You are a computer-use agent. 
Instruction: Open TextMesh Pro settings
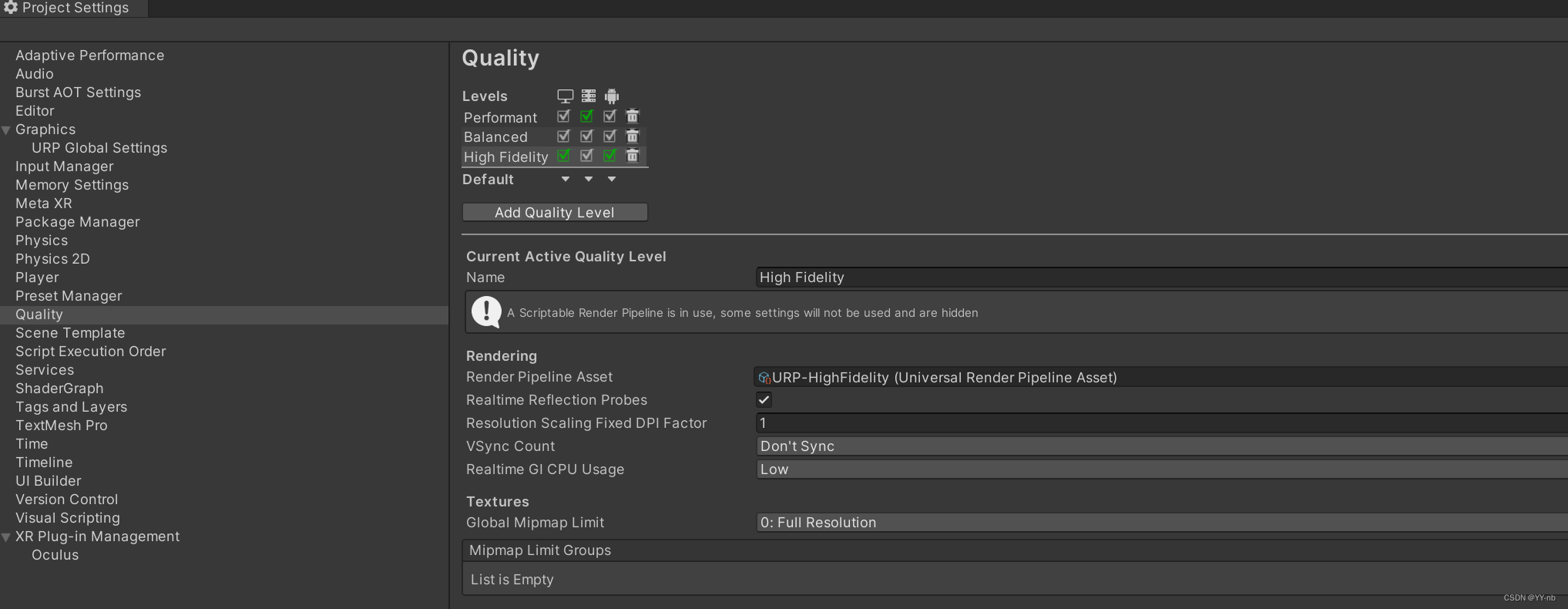(x=61, y=426)
